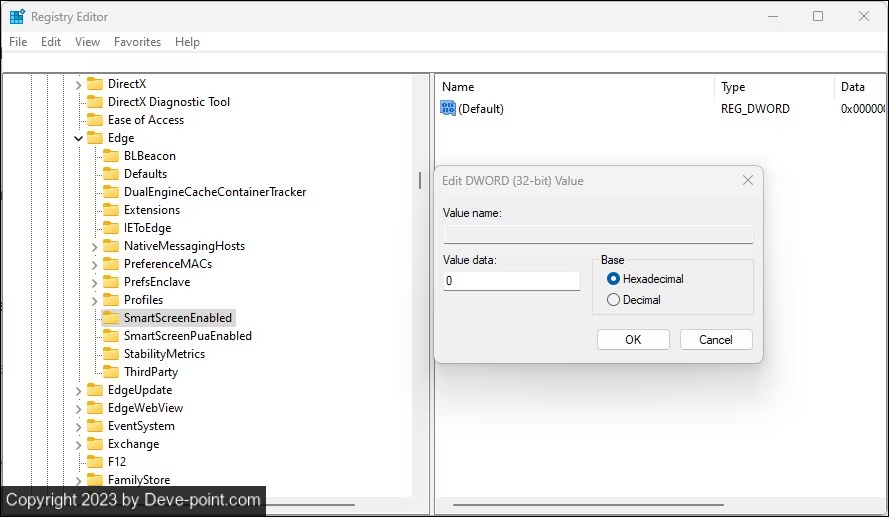Click the Defaults folder icon
The height and width of the screenshot is (517, 889).
pyautogui.click(x=111, y=174)
